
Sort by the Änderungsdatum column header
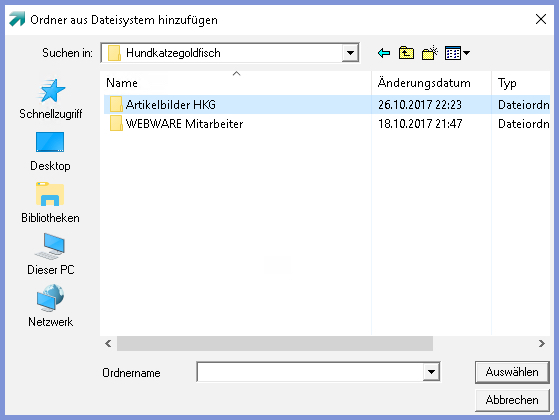[431, 83]
